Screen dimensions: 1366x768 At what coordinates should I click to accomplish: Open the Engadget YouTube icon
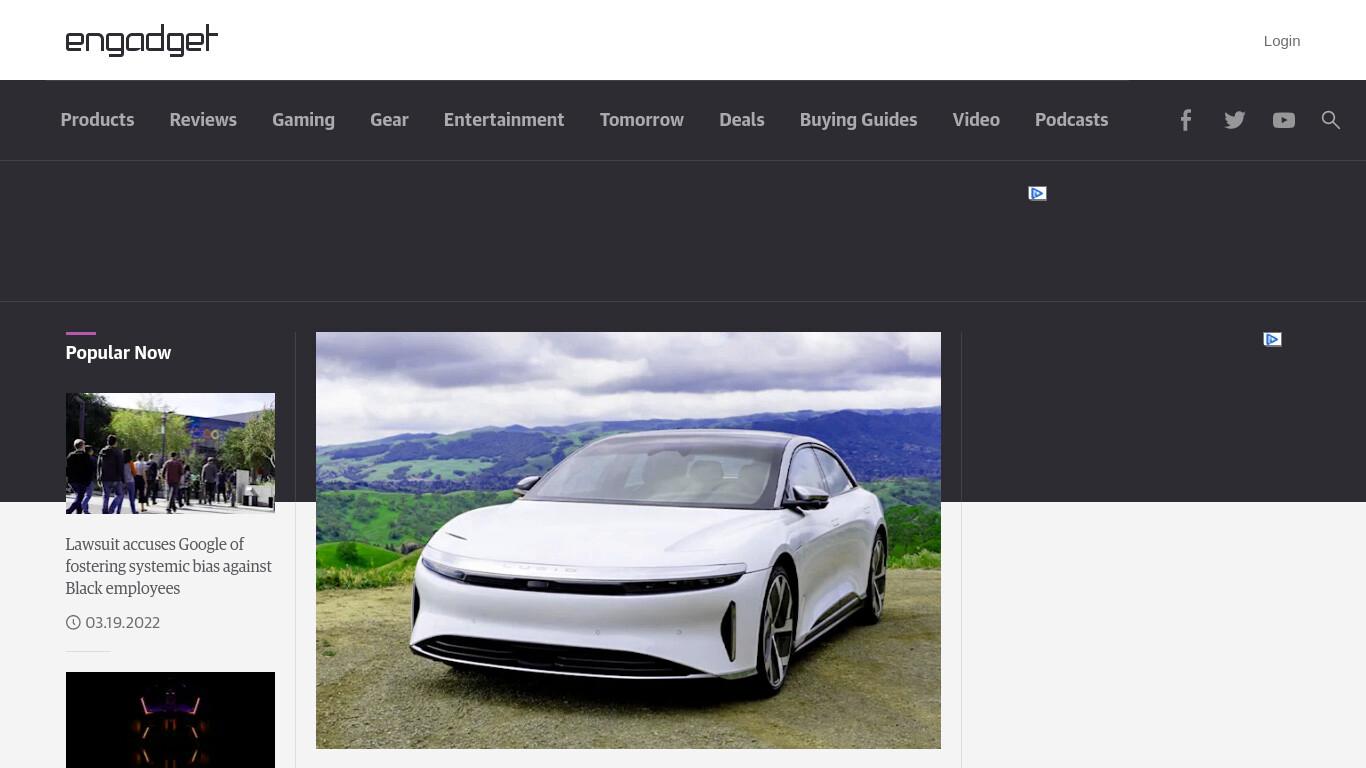[1284, 120]
